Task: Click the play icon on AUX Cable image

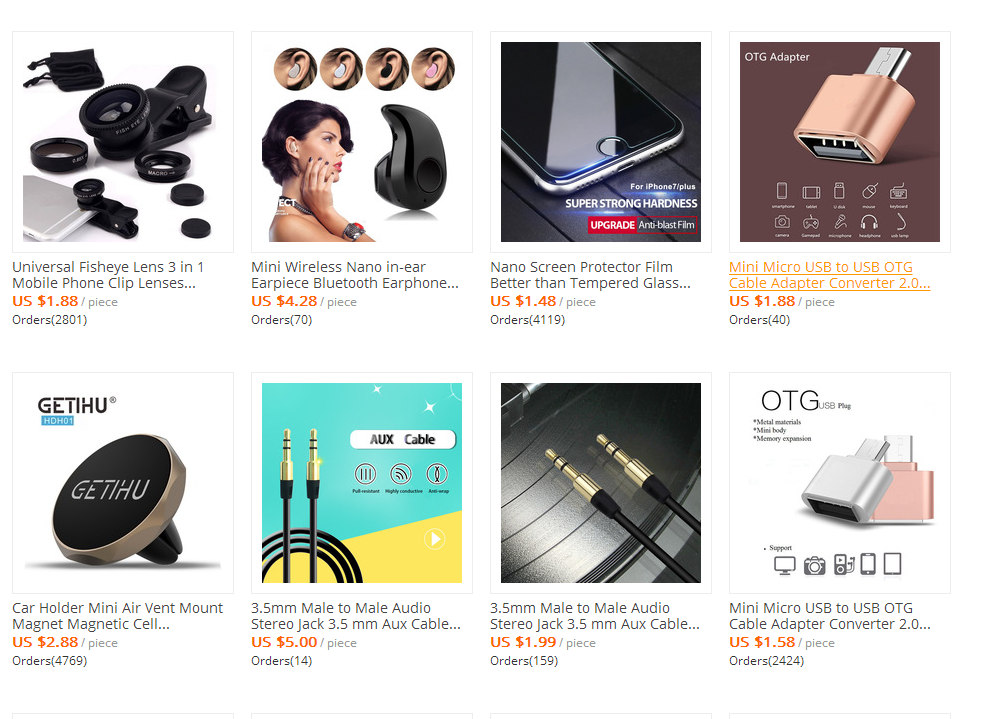Action: (435, 539)
